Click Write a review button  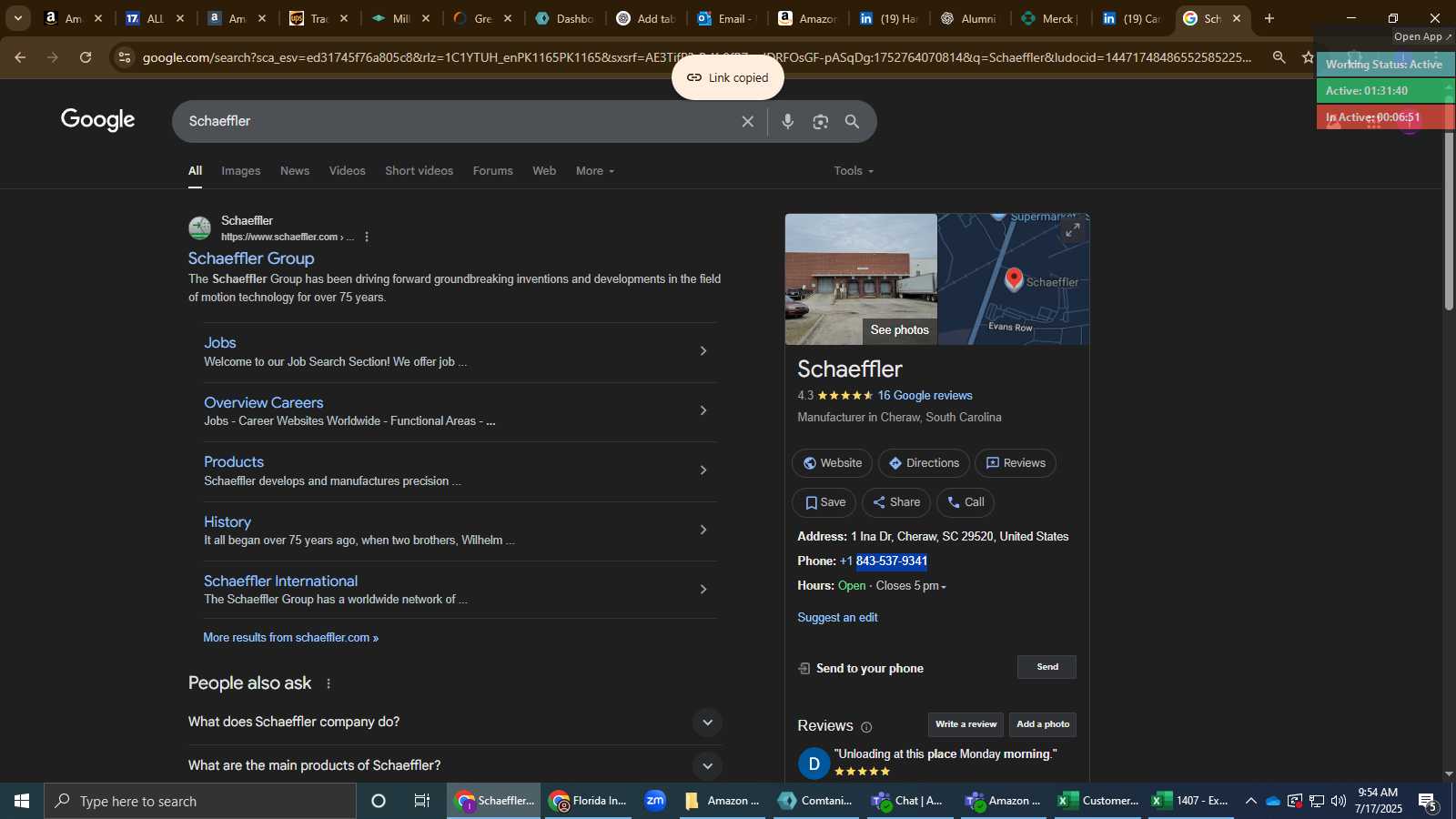pos(966,724)
